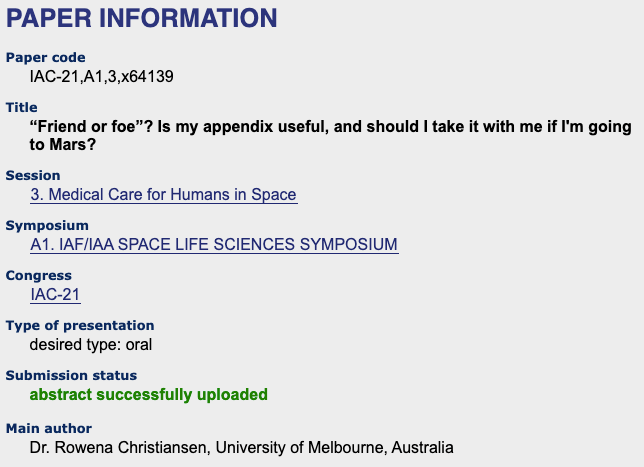Follow the IAC-21 congress link
The width and height of the screenshot is (644, 467).
point(55,294)
